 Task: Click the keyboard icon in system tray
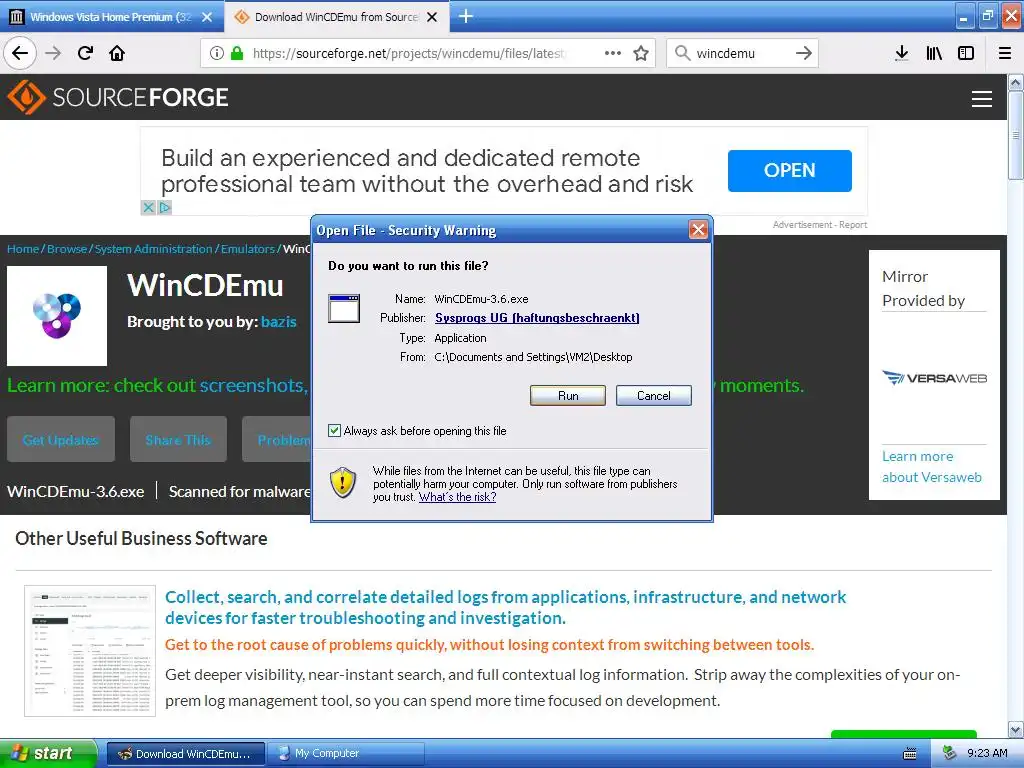910,754
